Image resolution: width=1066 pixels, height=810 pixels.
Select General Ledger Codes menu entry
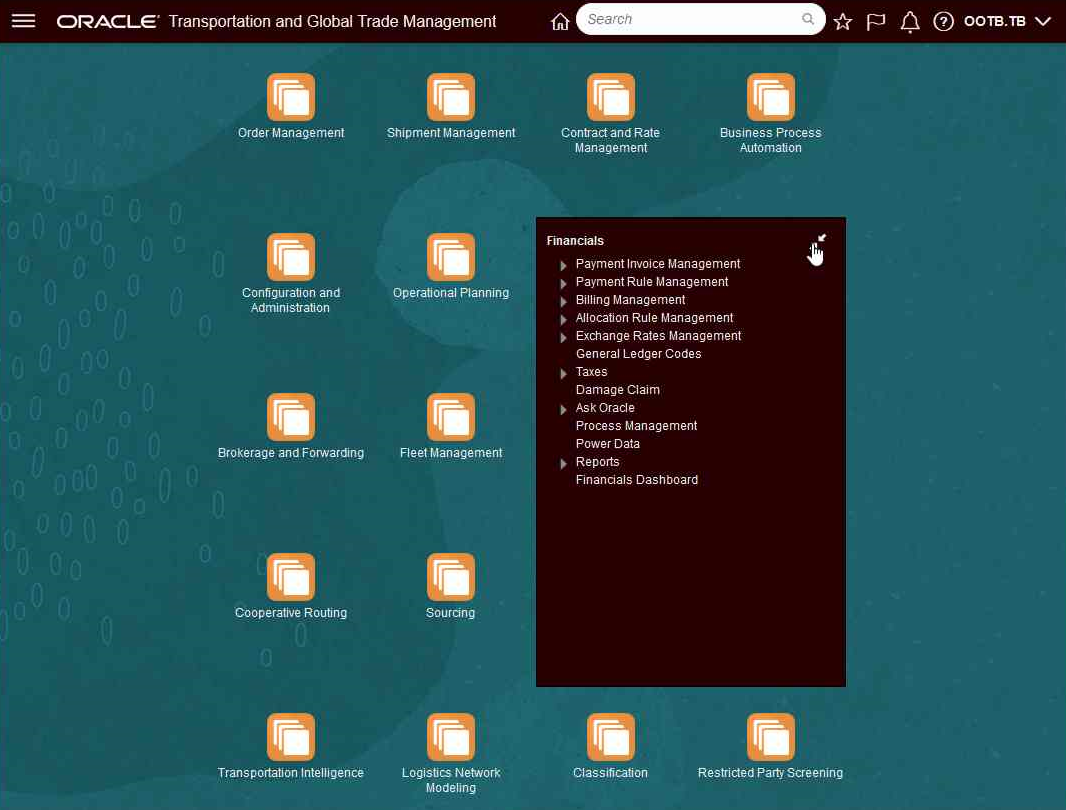(638, 354)
